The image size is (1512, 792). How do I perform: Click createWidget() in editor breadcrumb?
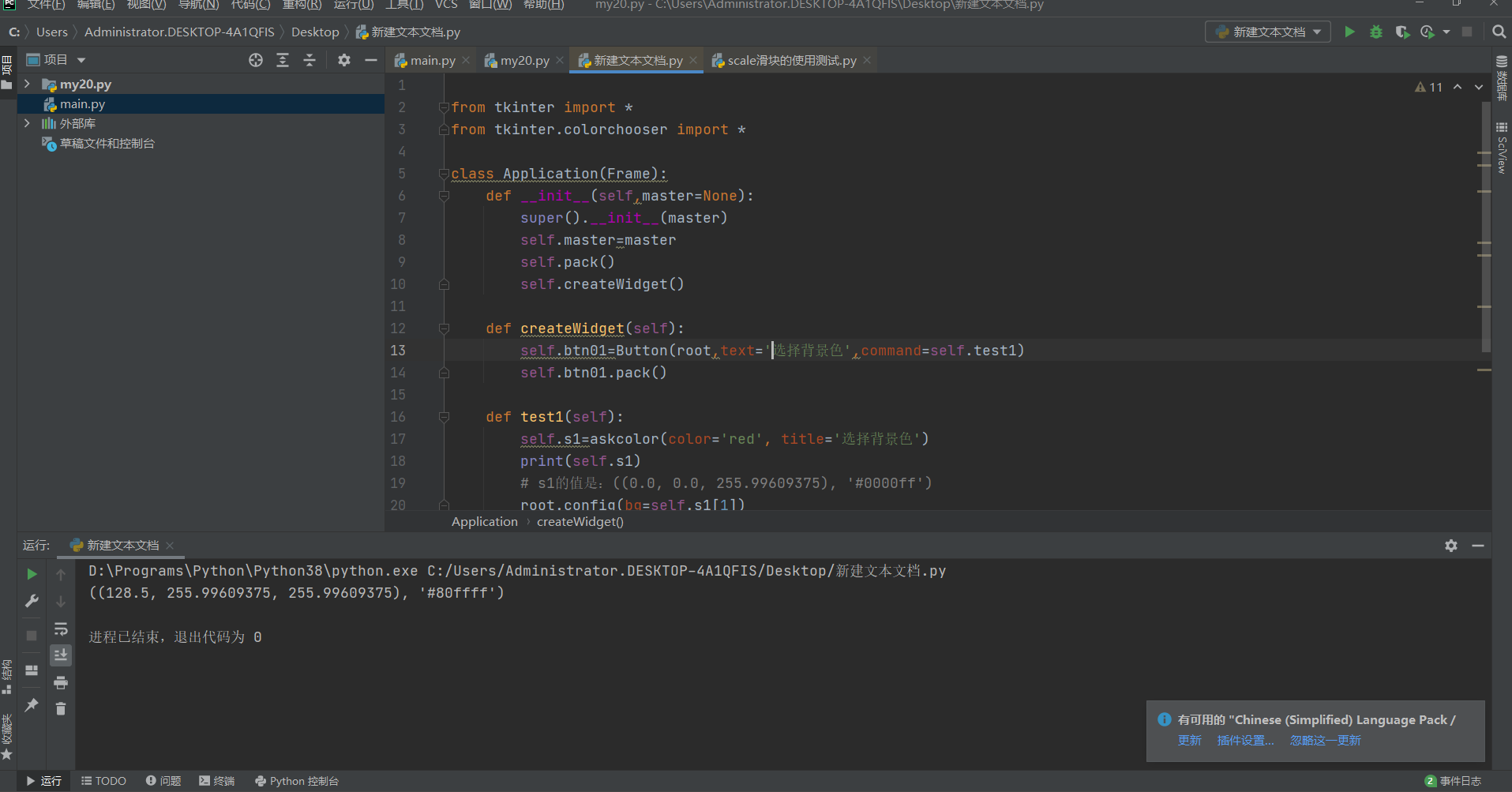click(x=580, y=522)
